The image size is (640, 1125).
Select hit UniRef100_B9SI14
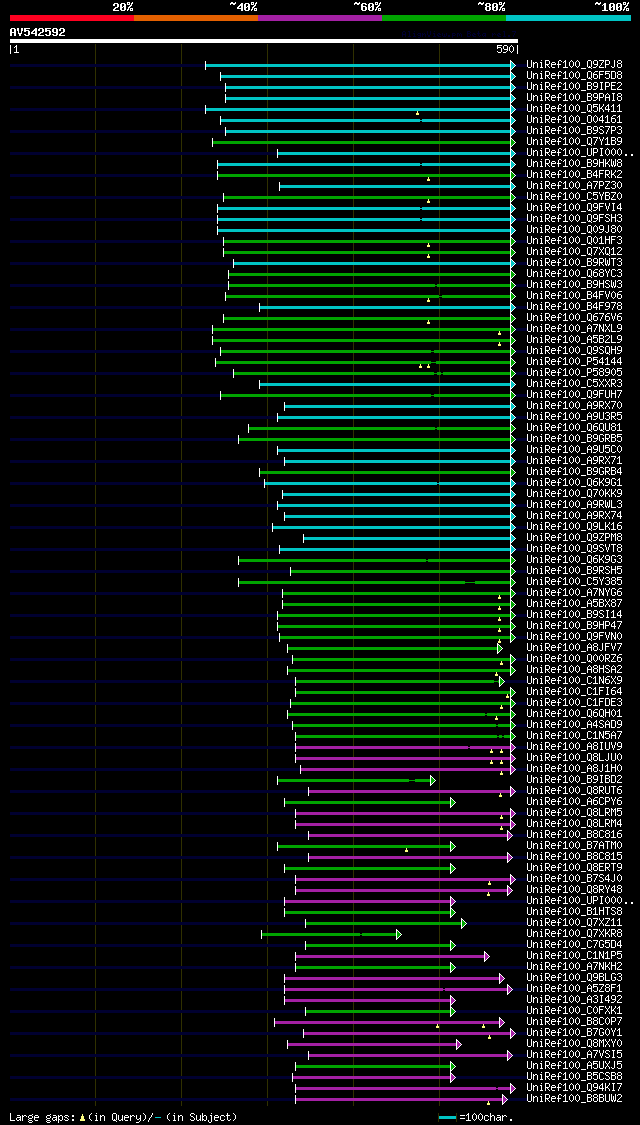point(574,615)
